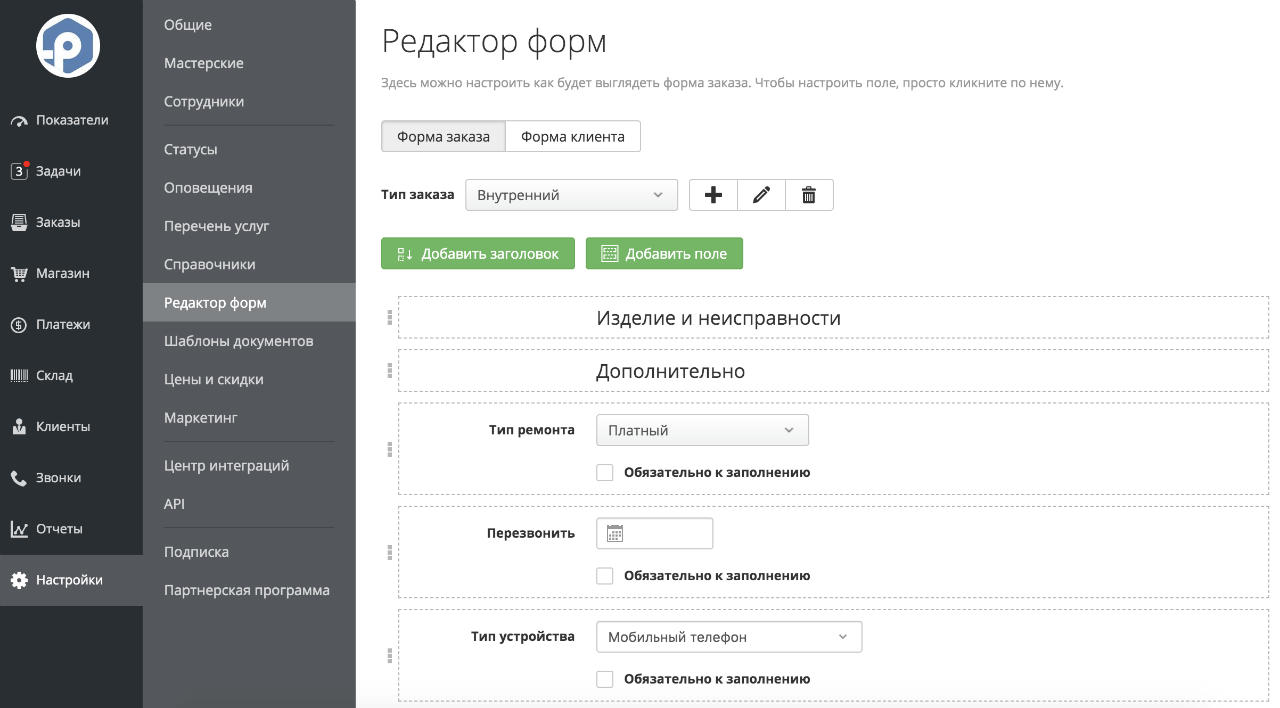The height and width of the screenshot is (708, 1280).
Task: Grab the drag handle of Перезвонить field
Action: 390,552
